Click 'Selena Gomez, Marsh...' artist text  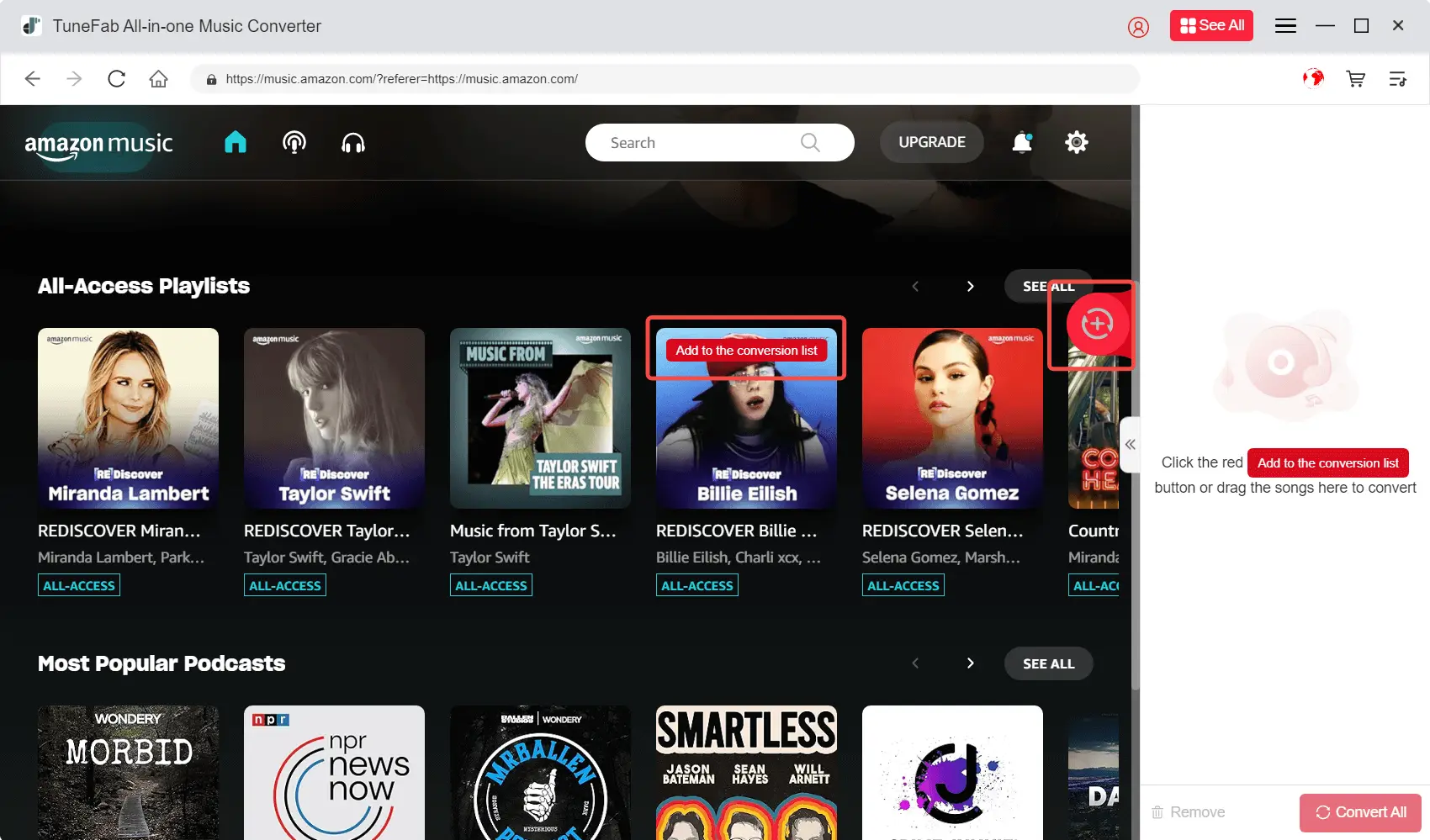[941, 557]
